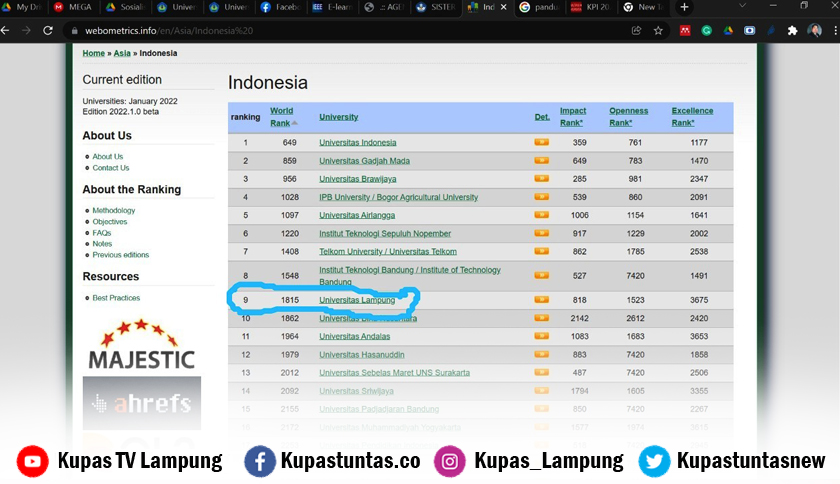Bookmark this page with the star icon
This screenshot has width=840, height=484.
(x=658, y=31)
